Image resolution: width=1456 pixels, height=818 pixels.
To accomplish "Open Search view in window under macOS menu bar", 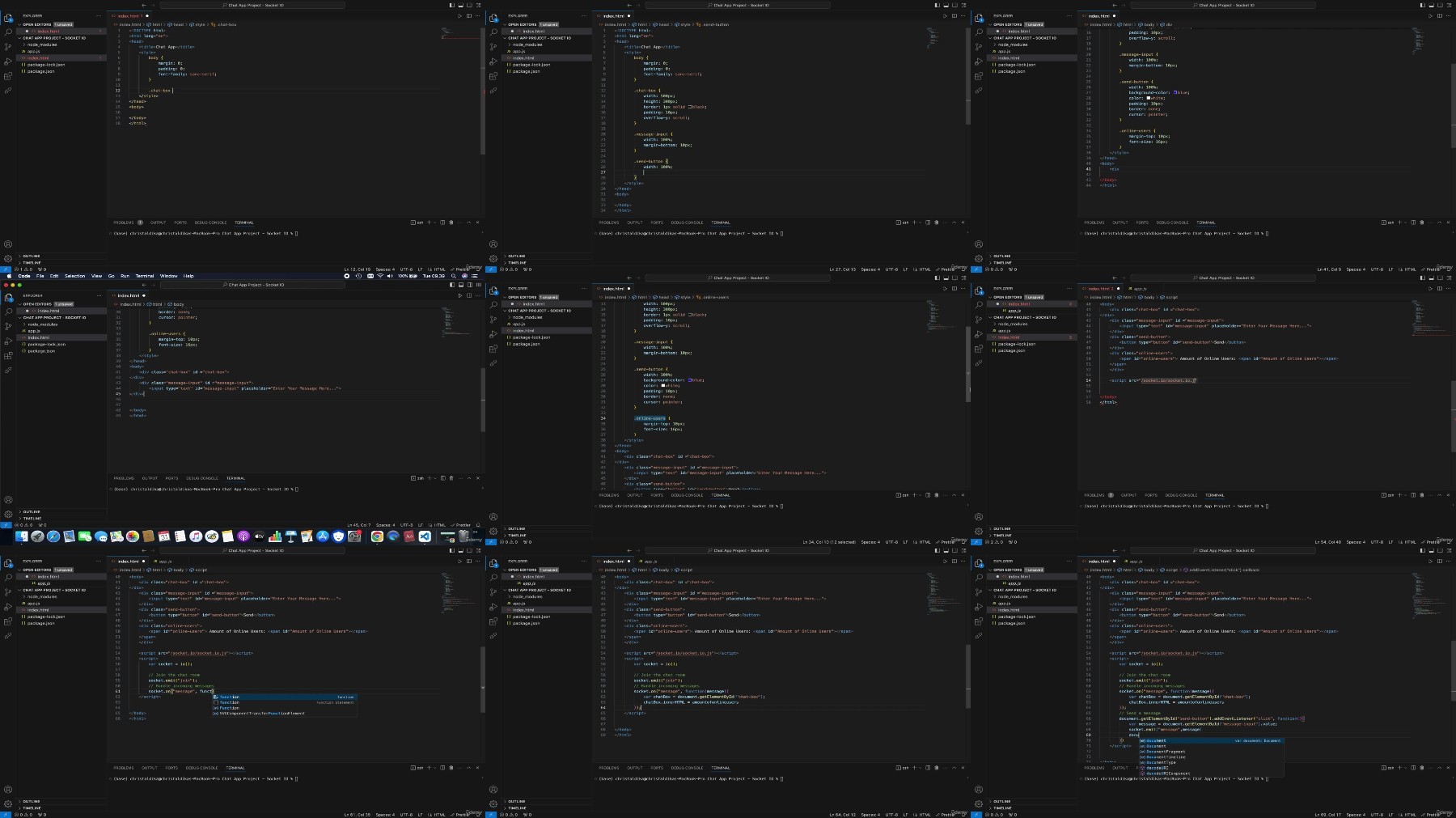I will pyautogui.click(x=8, y=312).
